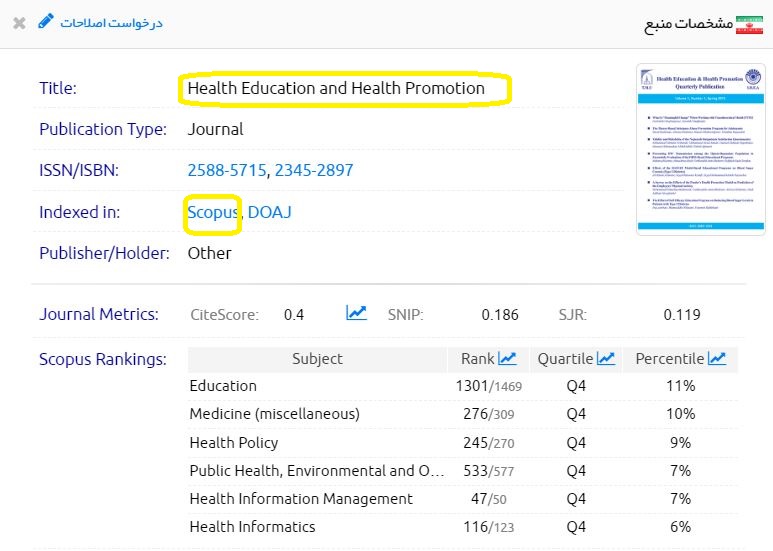Open the DOAJ indexing link

[x=270, y=212]
